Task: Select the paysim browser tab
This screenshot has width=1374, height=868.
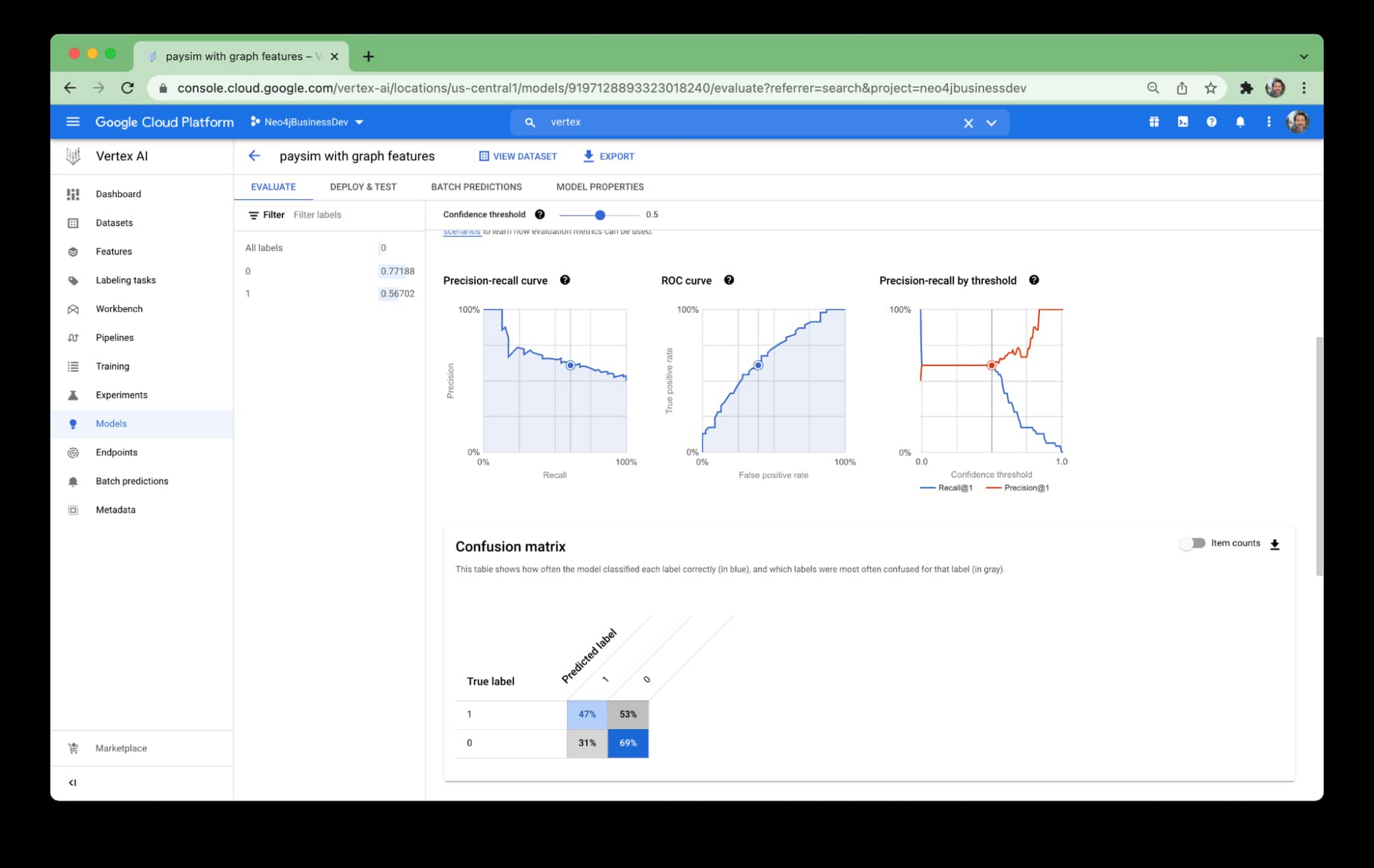Action: (242, 56)
